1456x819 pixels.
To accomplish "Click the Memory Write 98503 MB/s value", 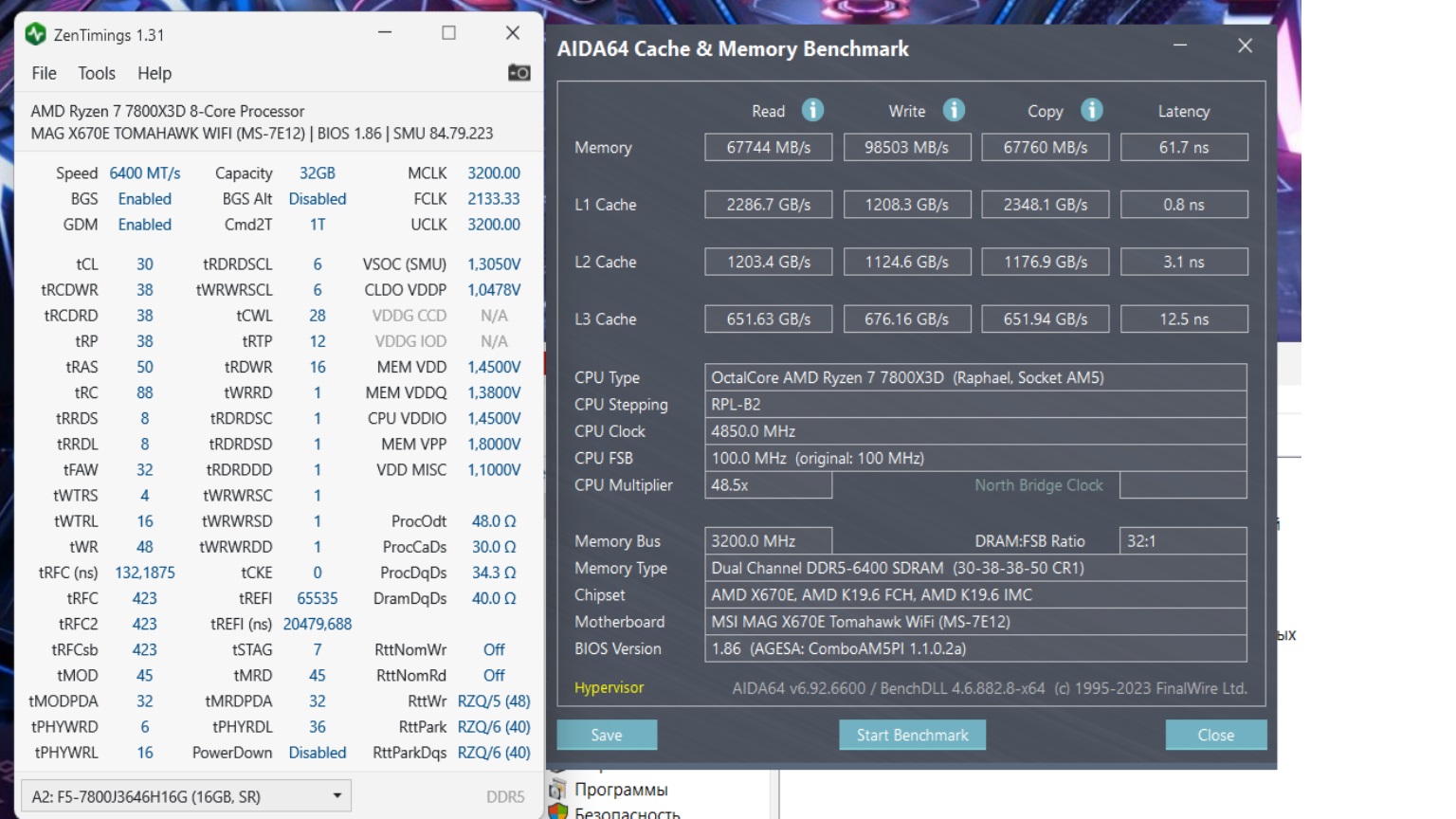I will pos(907,147).
